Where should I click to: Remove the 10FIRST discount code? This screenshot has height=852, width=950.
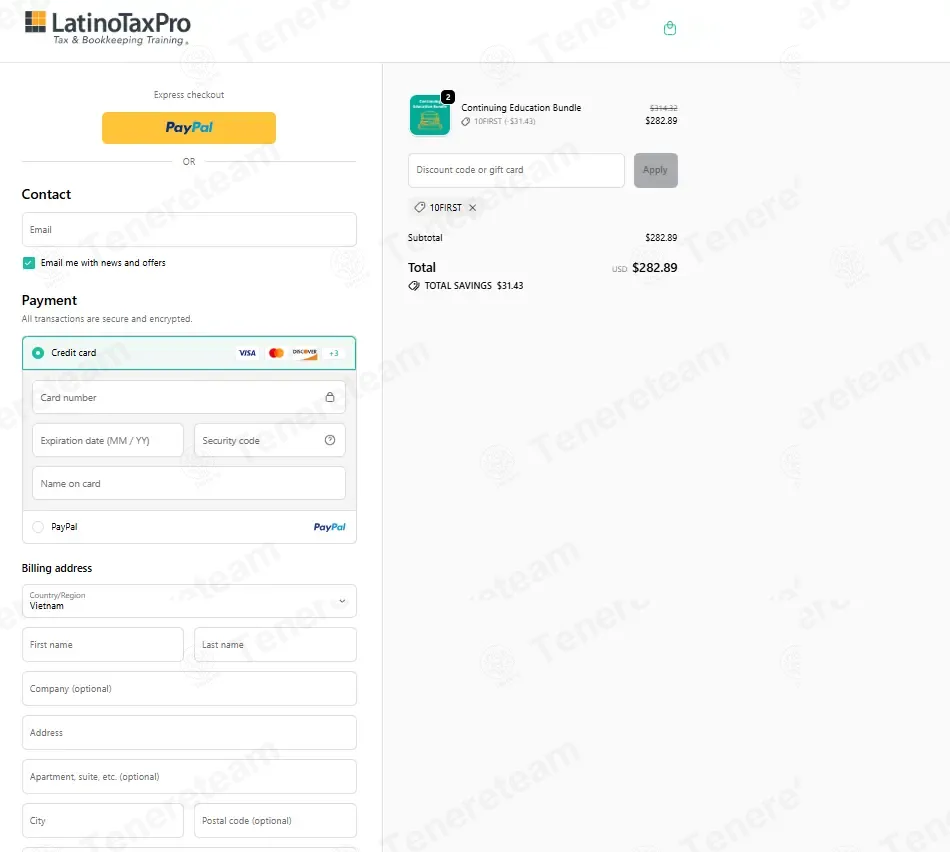click(x=473, y=208)
